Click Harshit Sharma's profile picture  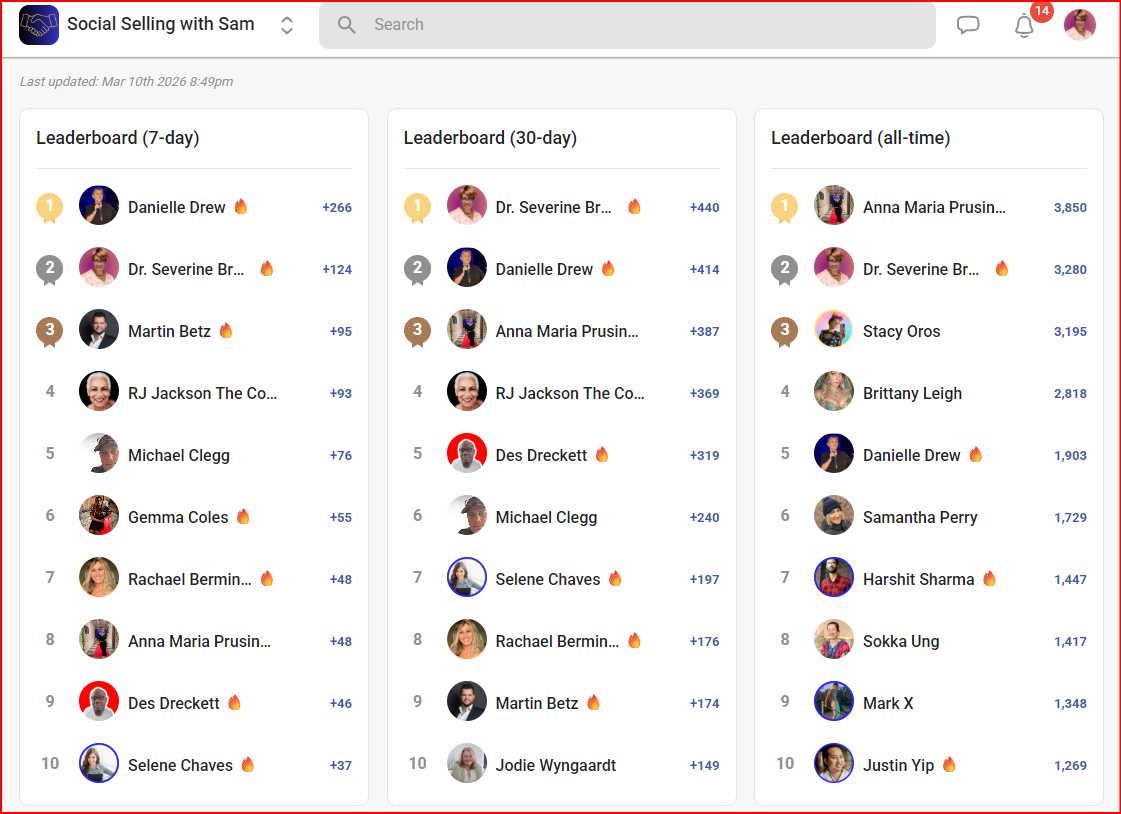[x=833, y=578]
